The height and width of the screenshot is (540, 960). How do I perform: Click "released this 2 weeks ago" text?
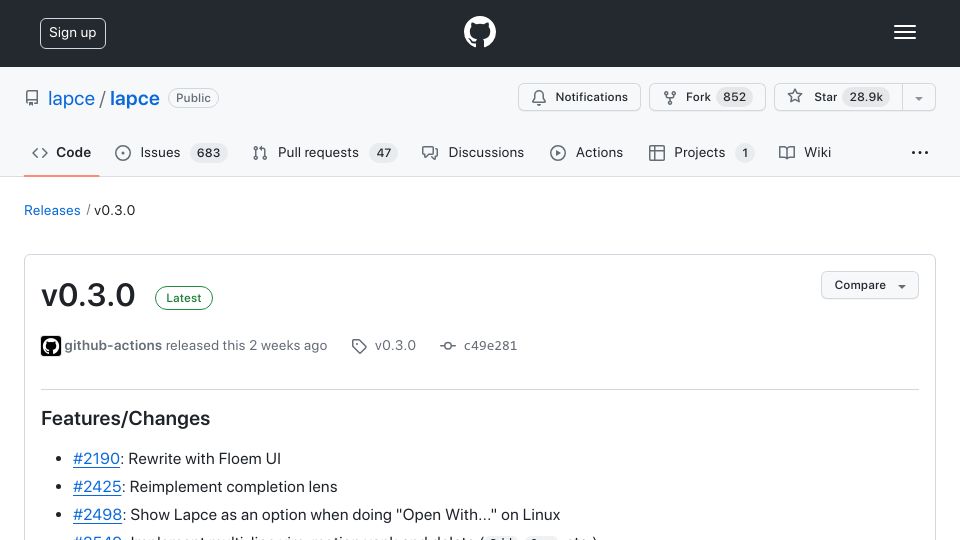[x=246, y=345]
